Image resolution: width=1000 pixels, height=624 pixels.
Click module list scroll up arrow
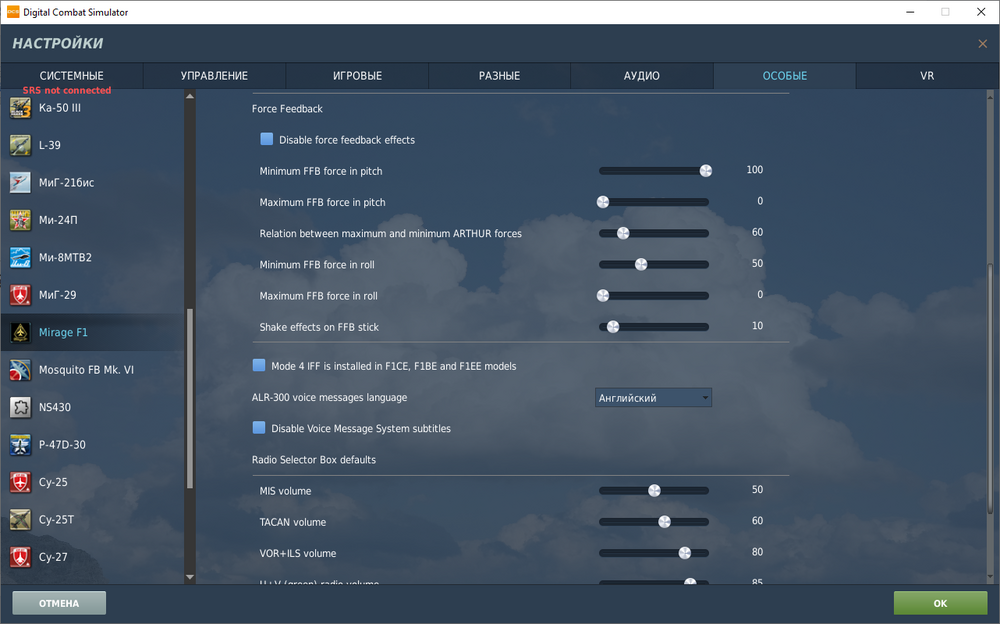point(189,96)
